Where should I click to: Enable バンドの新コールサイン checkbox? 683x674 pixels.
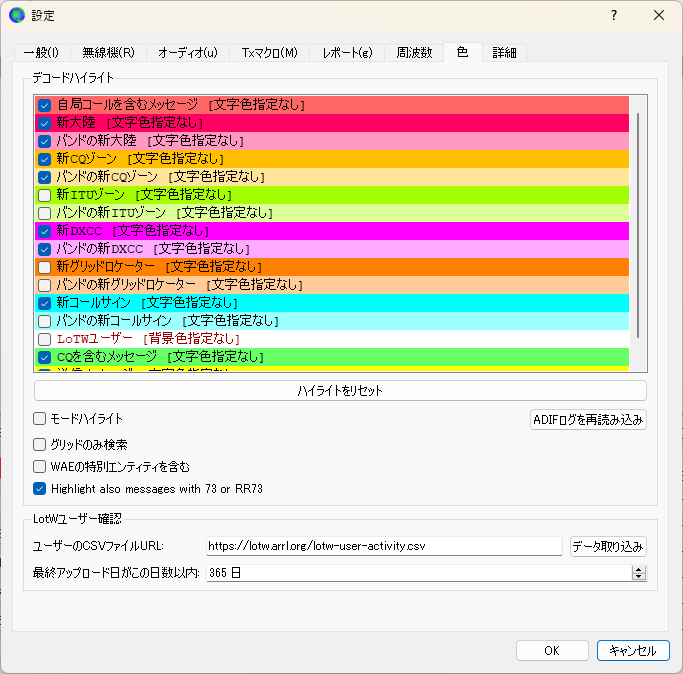(44, 321)
